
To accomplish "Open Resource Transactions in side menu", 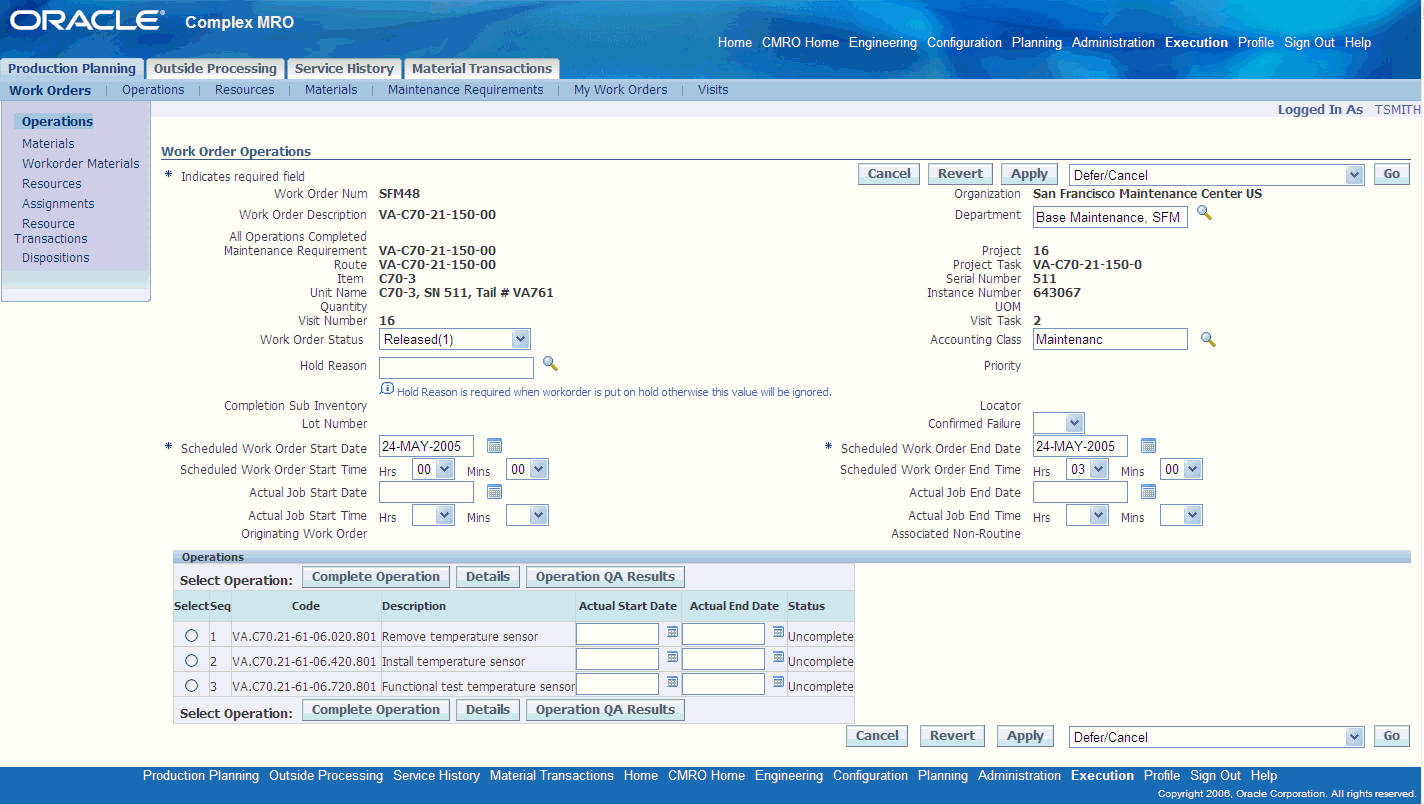I will pos(51,231).
